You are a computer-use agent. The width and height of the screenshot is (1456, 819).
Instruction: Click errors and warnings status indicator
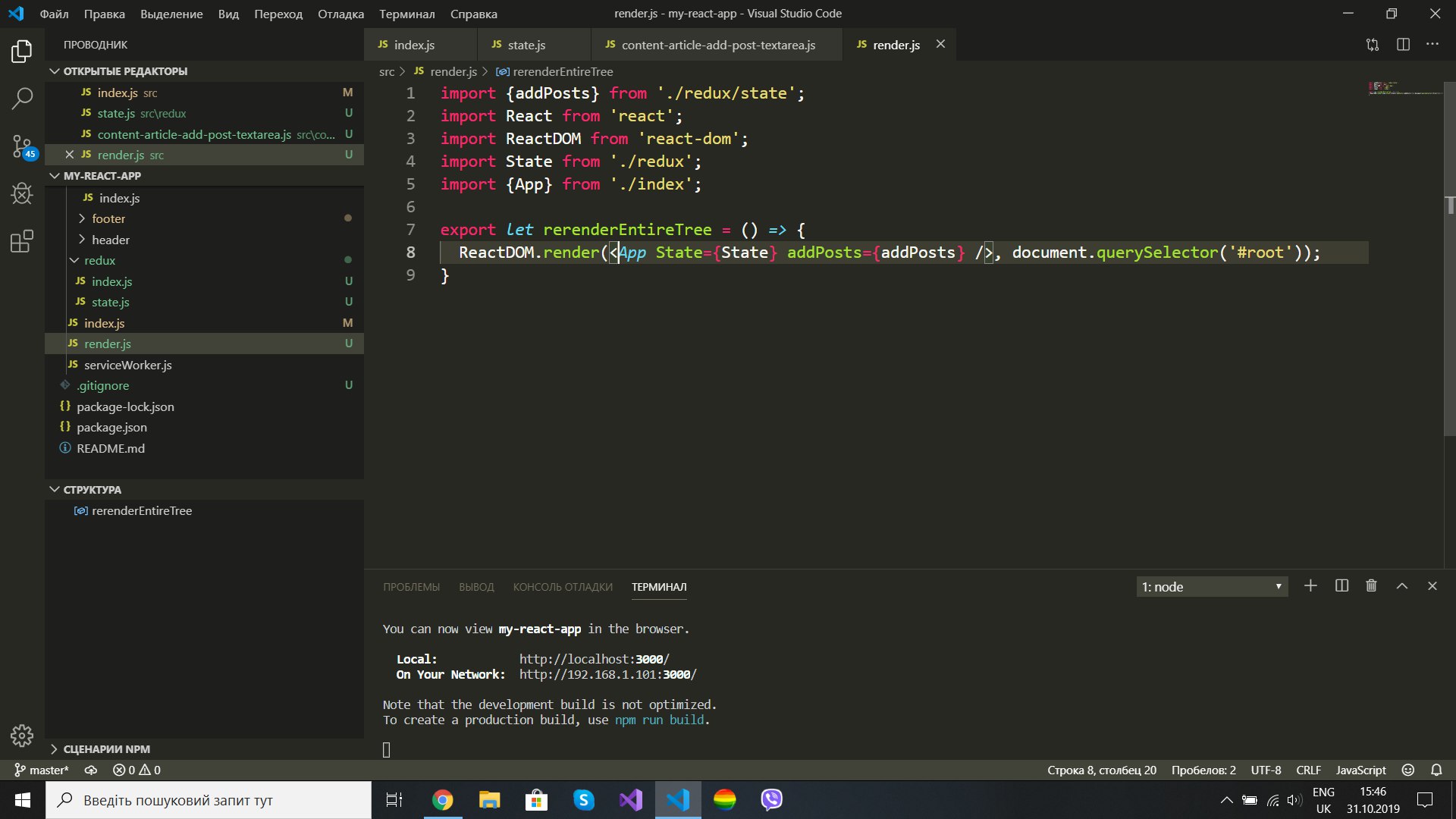136,770
